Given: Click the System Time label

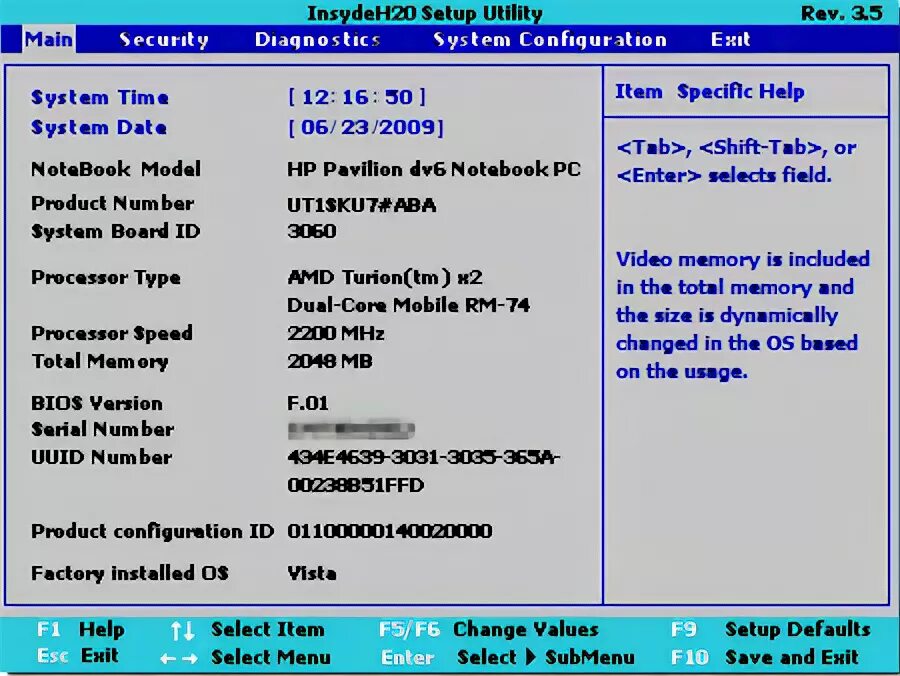Looking at the screenshot, I should 100,97.
